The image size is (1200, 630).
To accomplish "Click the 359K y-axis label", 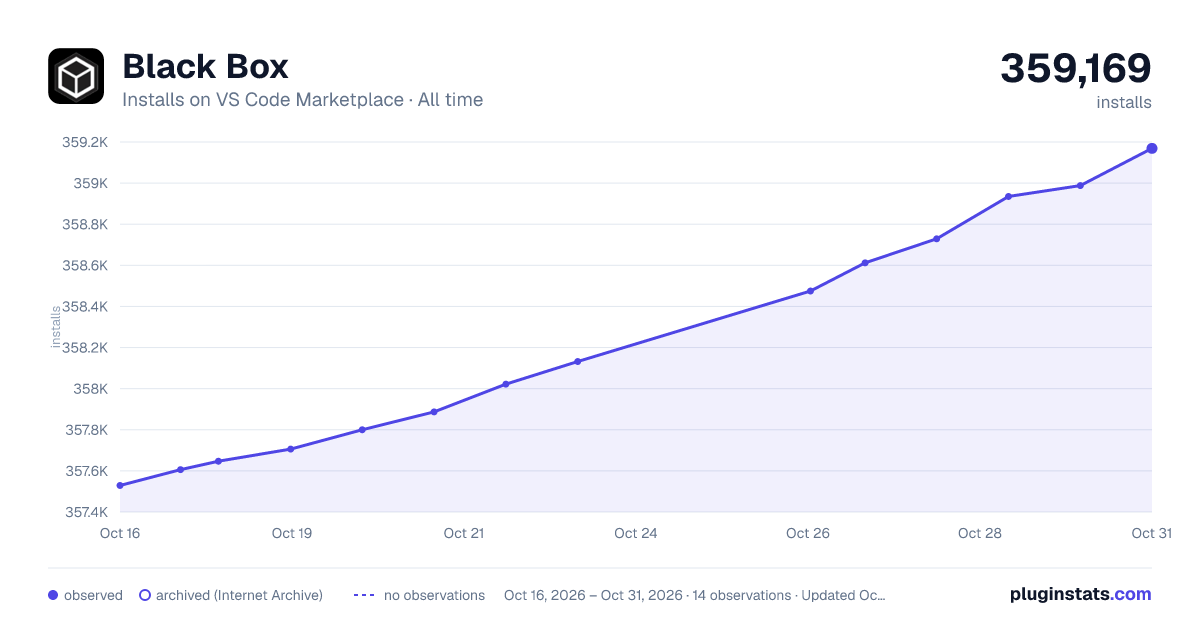I will pos(90,183).
